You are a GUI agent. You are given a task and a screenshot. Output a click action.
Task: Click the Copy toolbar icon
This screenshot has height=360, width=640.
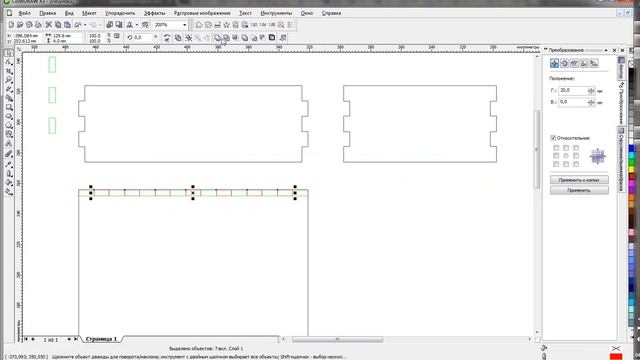58,25
